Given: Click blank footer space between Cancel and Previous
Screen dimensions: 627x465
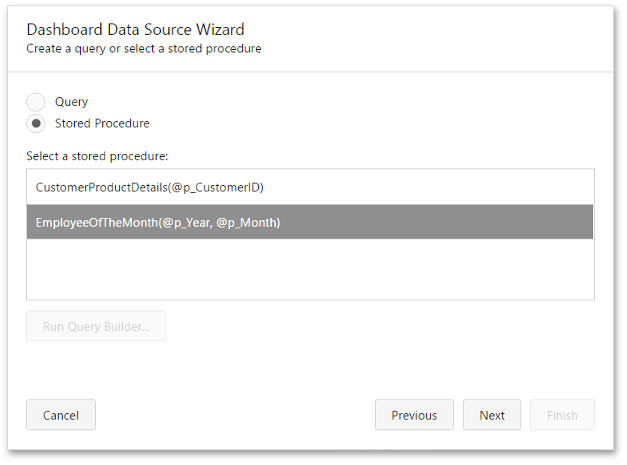Looking at the screenshot, I should 235,415.
